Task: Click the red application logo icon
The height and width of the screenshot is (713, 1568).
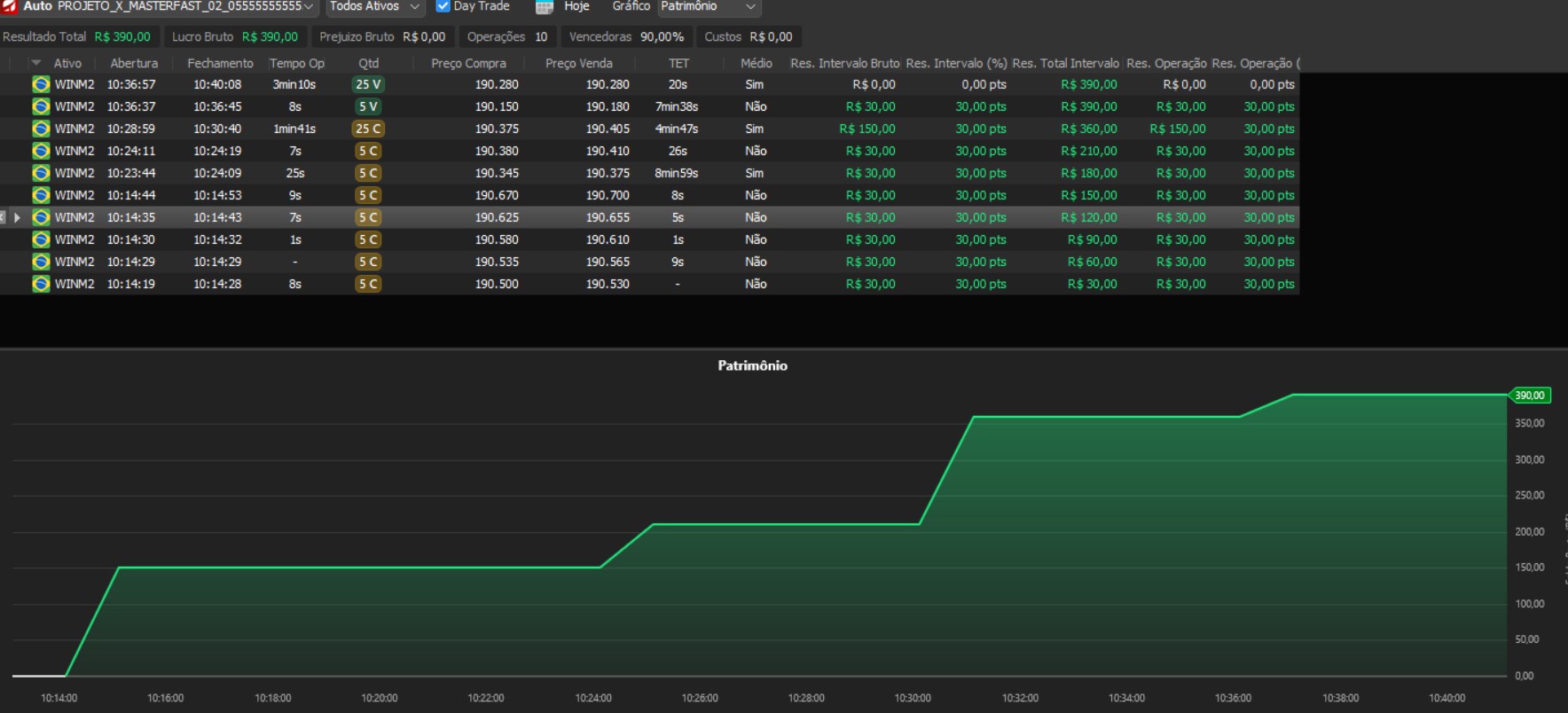Action: tap(9, 6)
